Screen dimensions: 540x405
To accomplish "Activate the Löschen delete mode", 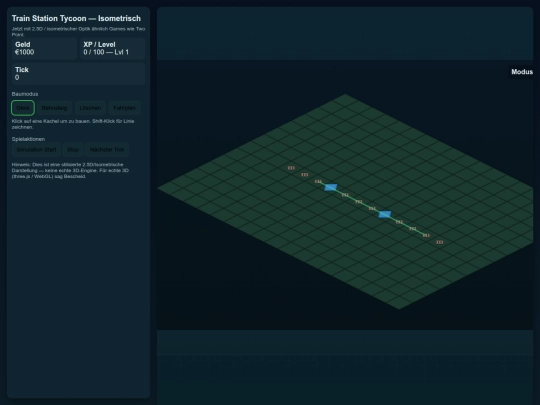I will point(90,108).
